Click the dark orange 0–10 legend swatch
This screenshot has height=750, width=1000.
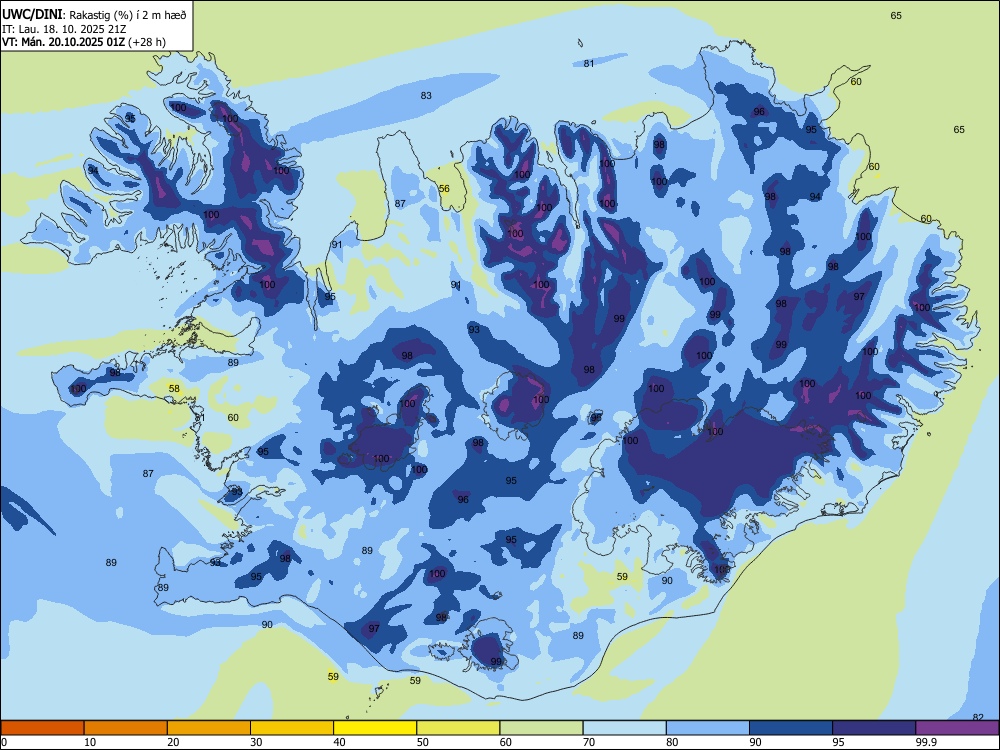point(42,728)
